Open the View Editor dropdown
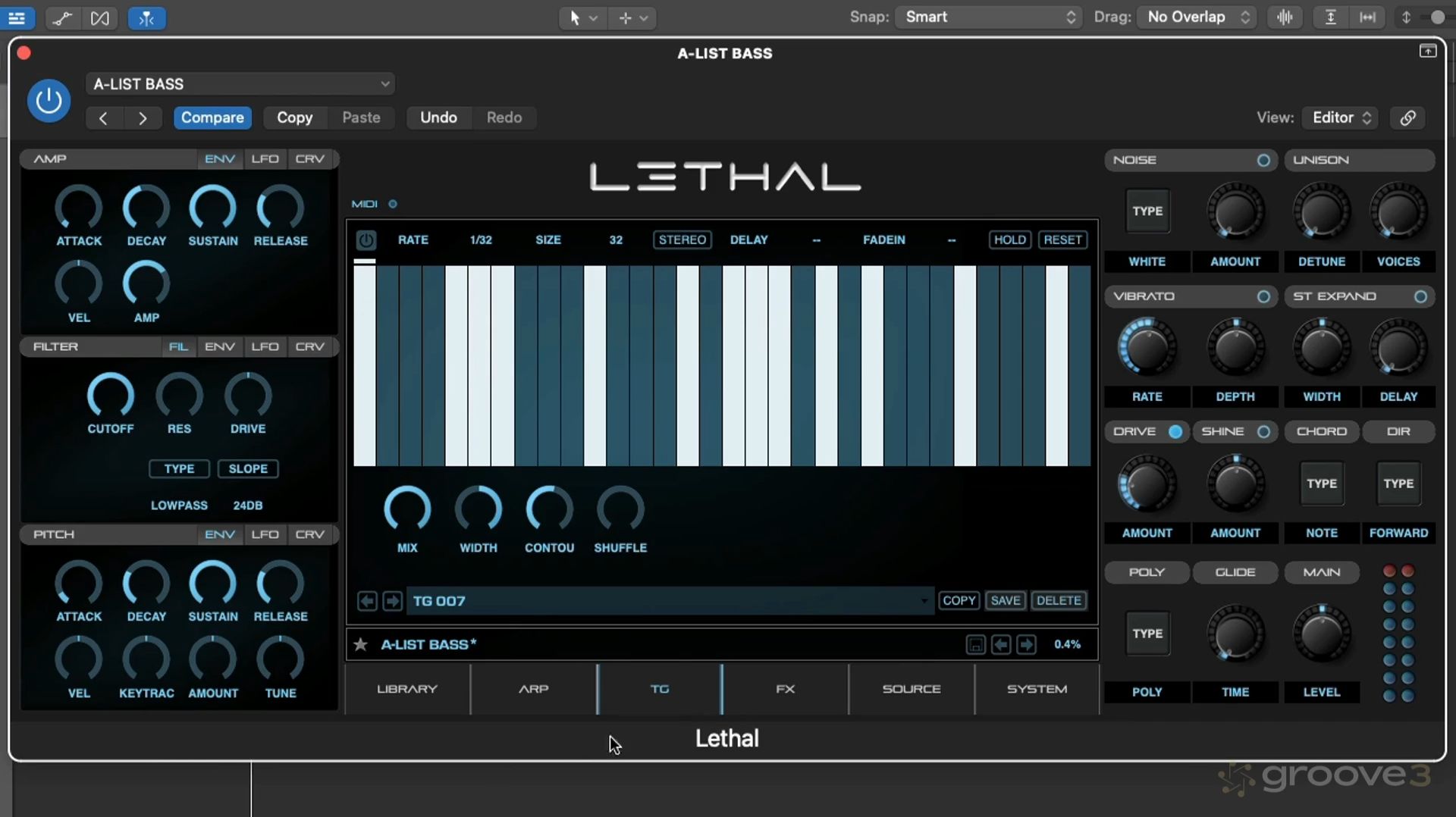This screenshot has width=1456, height=817. (1341, 117)
